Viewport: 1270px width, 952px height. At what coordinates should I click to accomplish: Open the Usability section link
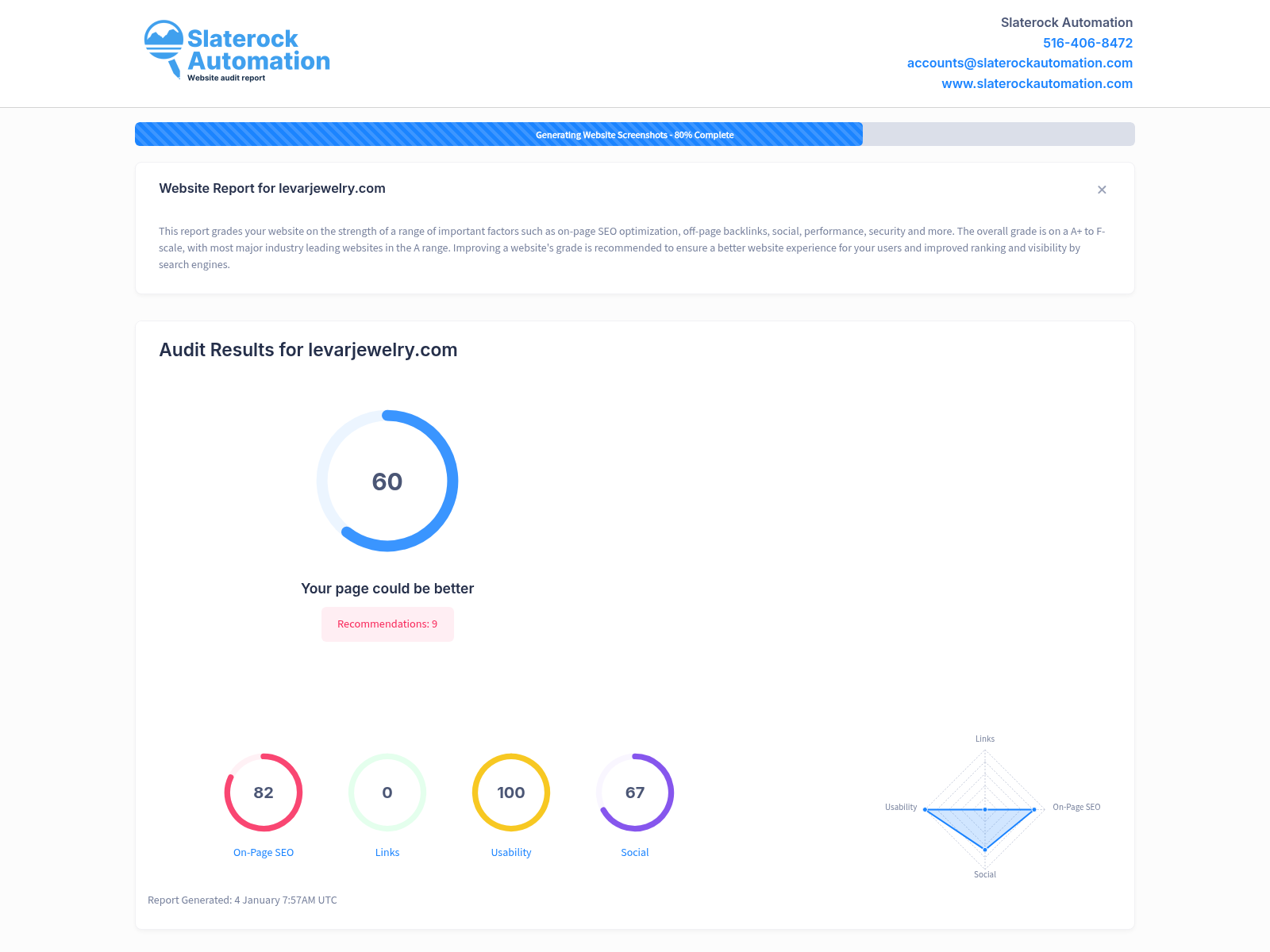tap(511, 852)
